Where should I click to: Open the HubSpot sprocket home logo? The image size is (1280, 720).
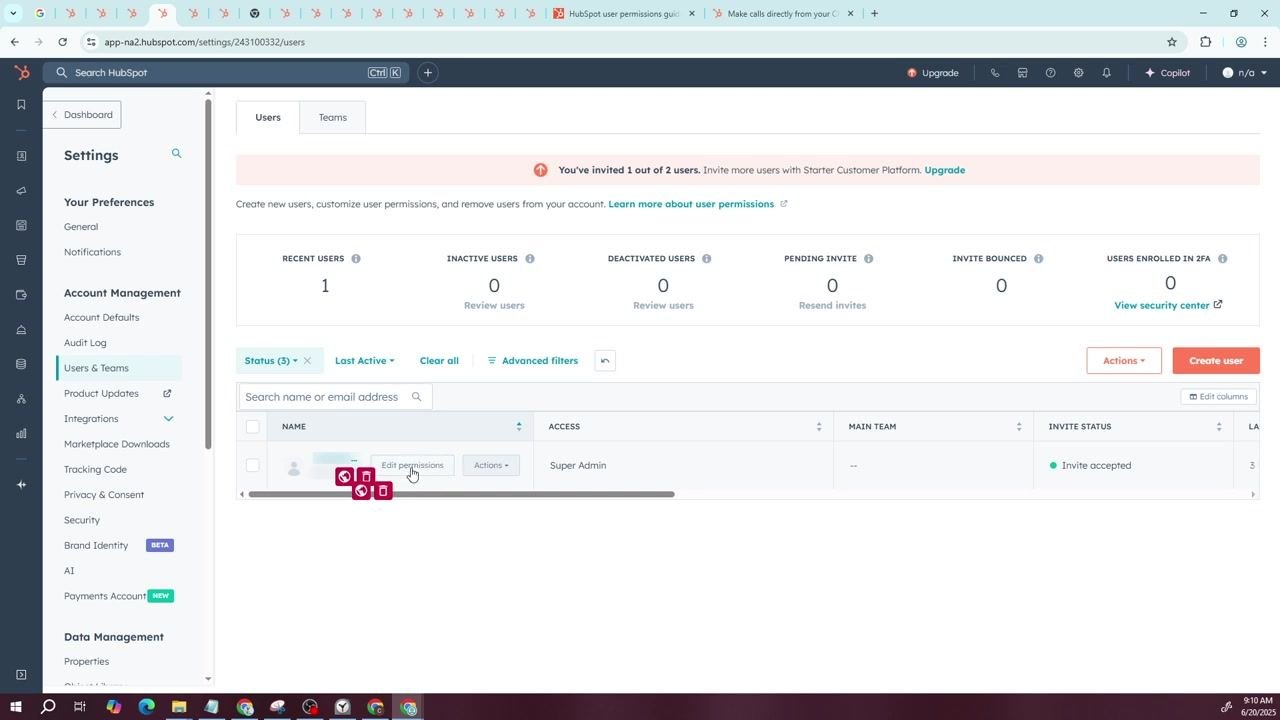[21, 73]
